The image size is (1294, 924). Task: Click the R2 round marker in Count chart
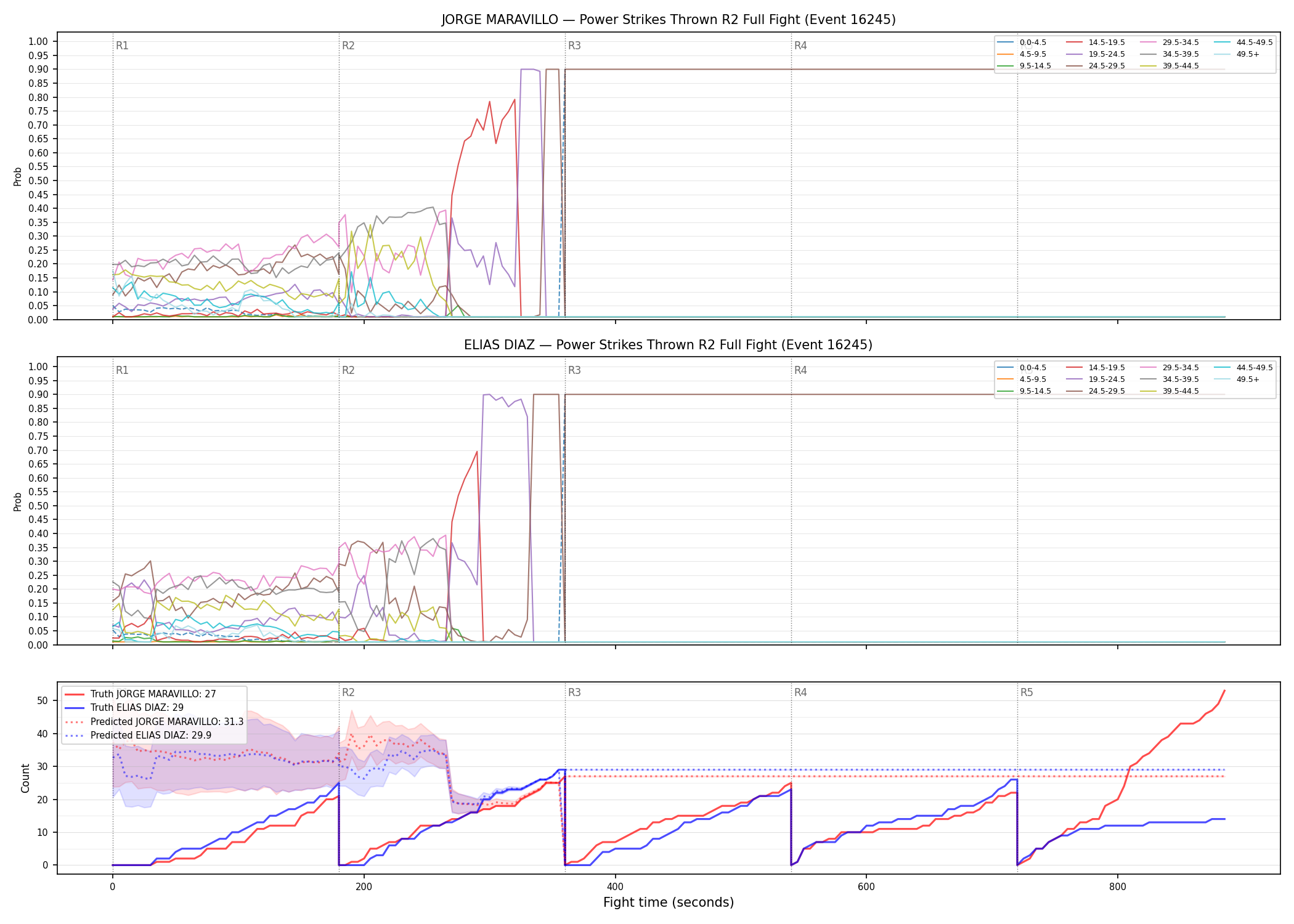click(348, 692)
